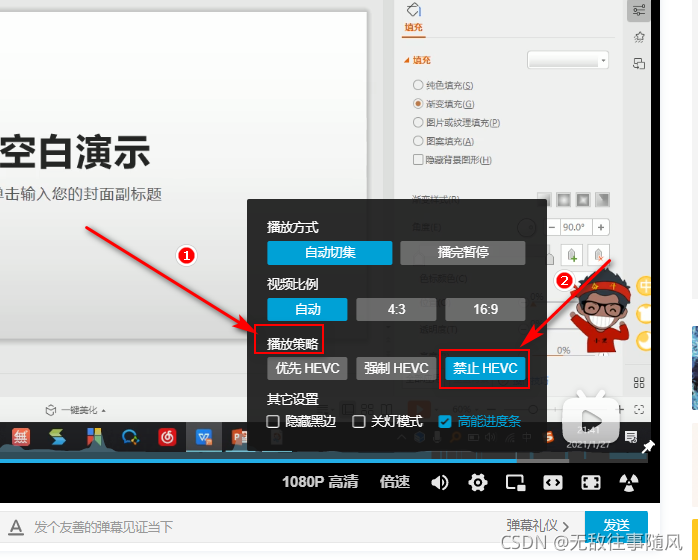The height and width of the screenshot is (560, 698).
Task: Open the properties sliders icon in WPS sidebar
Action: click(x=639, y=10)
